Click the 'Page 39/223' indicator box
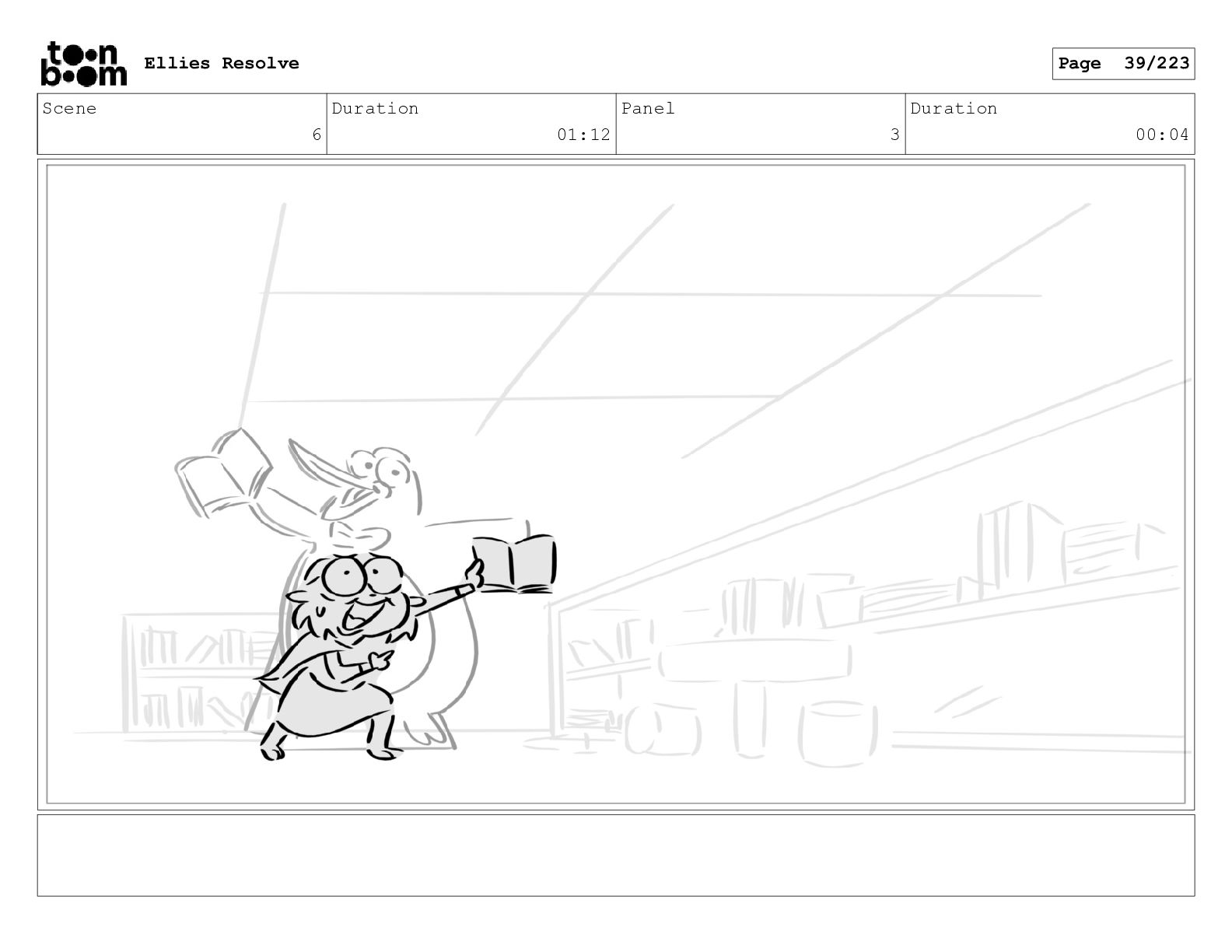The image size is (1232, 952). 1123,64
